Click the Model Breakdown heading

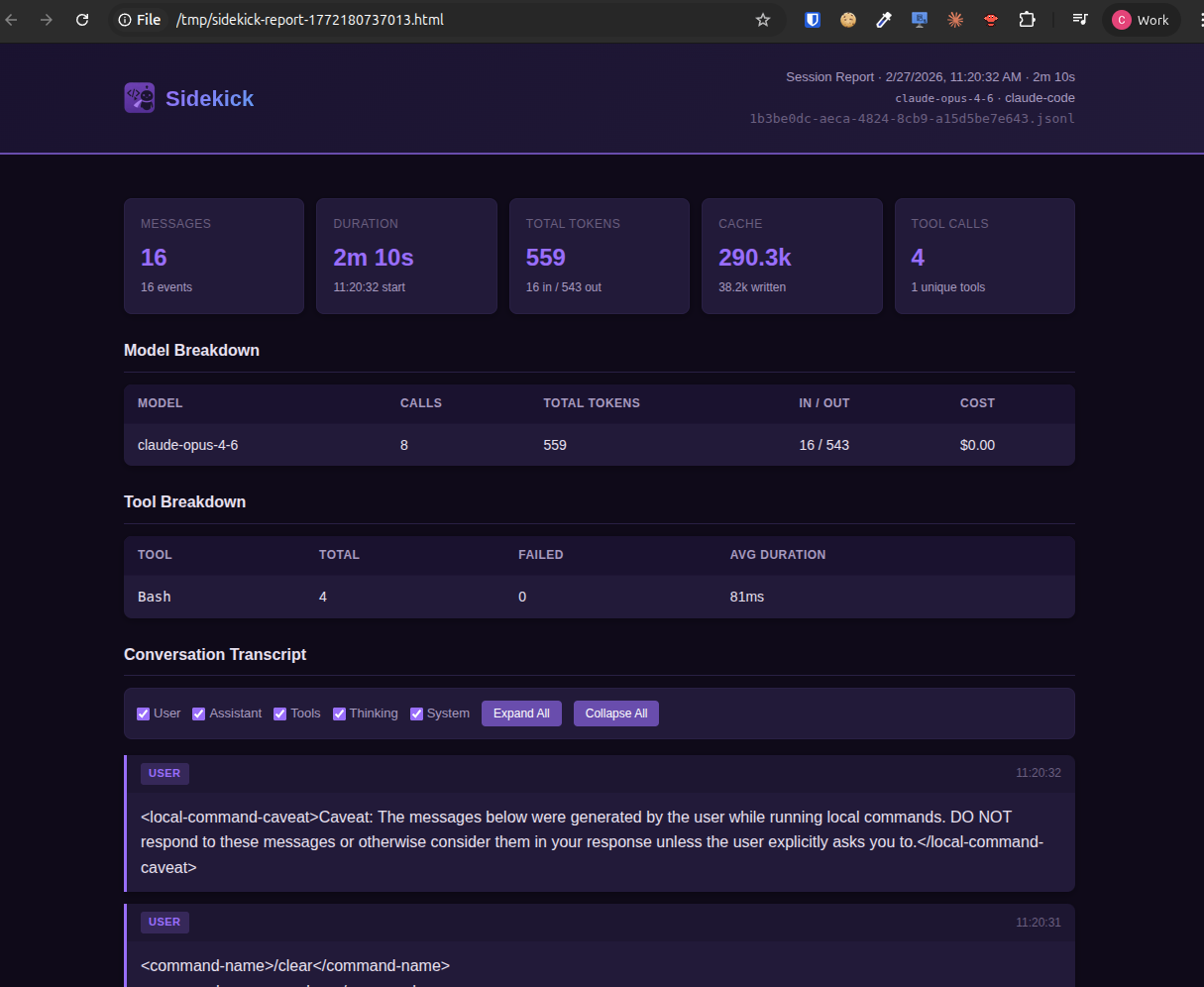pyautogui.click(x=191, y=350)
